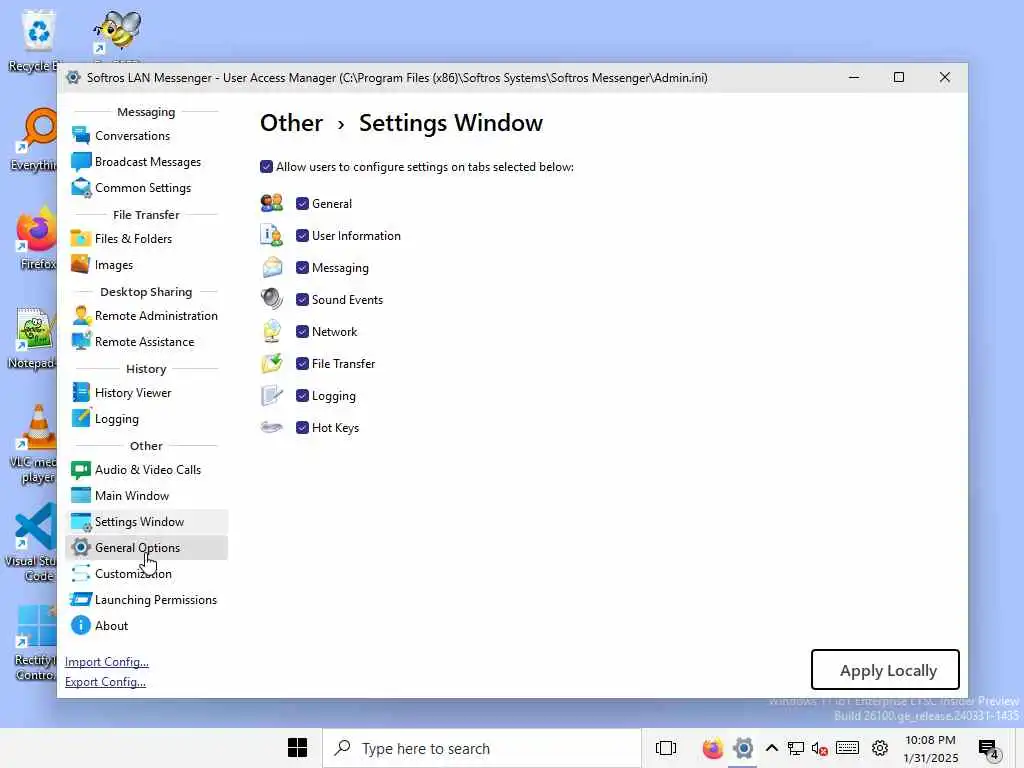This screenshot has width=1024, height=768.
Task: Toggle the Network checkbox
Action: tap(302, 331)
